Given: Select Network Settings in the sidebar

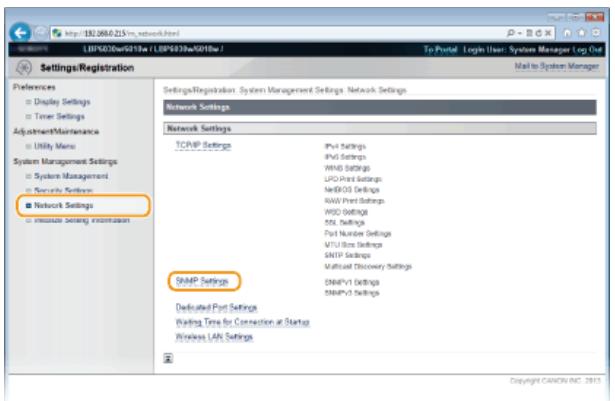Looking at the screenshot, I should click(64, 205).
